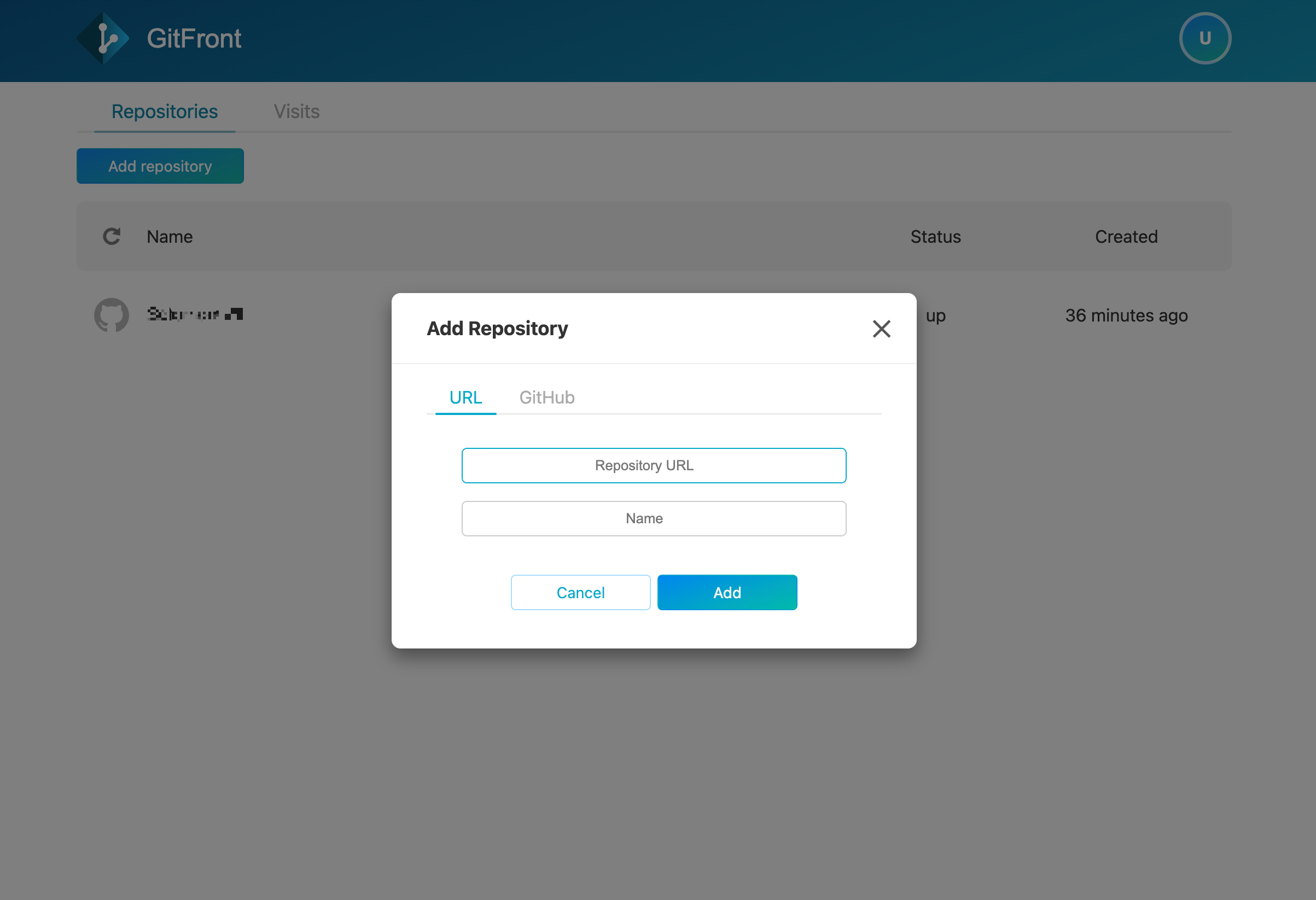Focus the Repository URL field

[654, 465]
